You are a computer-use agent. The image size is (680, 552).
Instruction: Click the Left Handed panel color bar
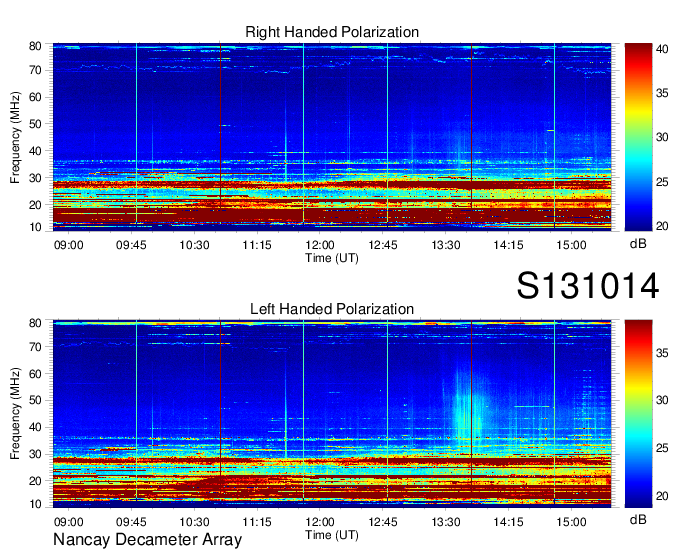tap(638, 414)
